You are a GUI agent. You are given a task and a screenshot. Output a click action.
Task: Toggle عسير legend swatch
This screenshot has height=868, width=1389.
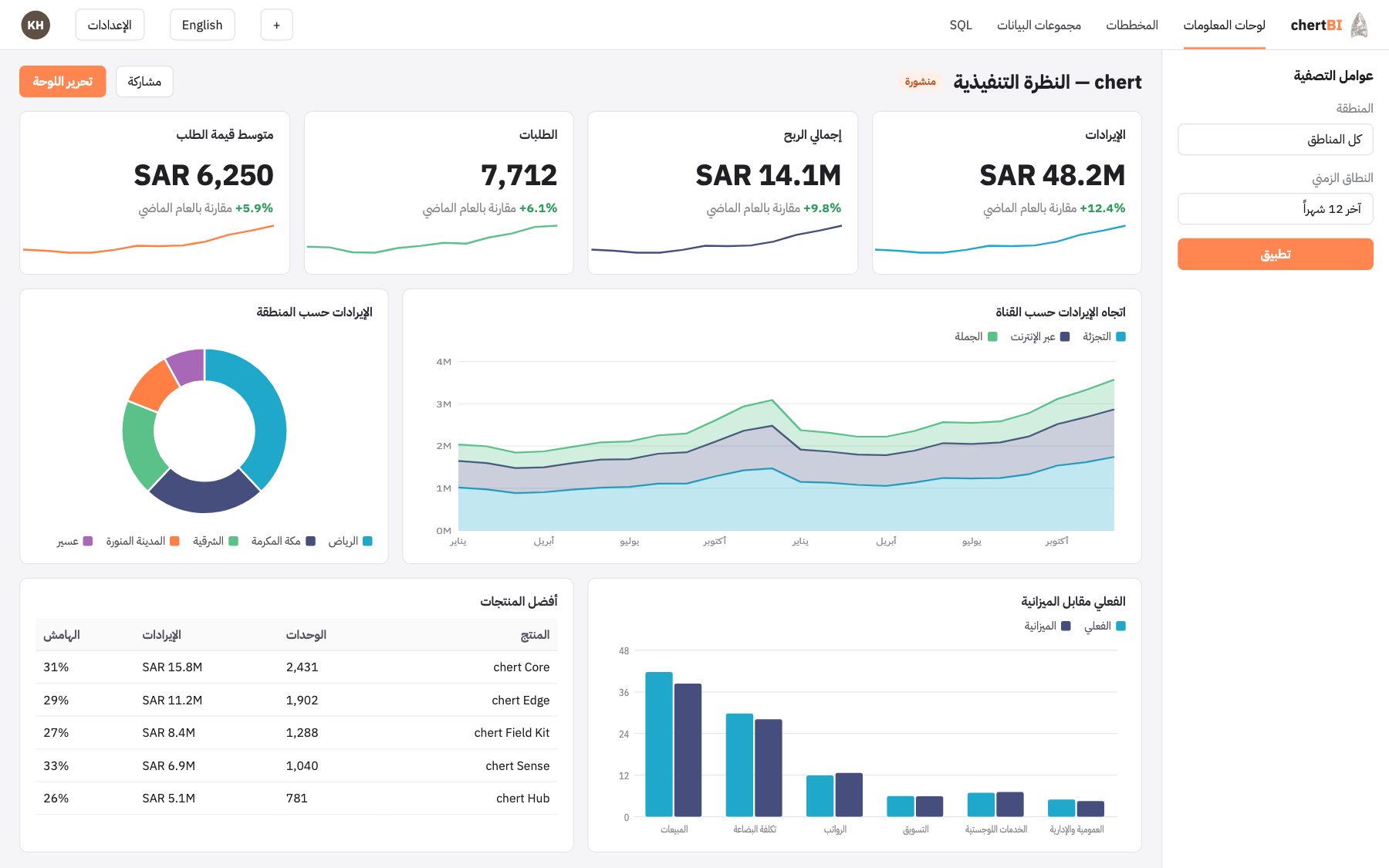(88, 542)
